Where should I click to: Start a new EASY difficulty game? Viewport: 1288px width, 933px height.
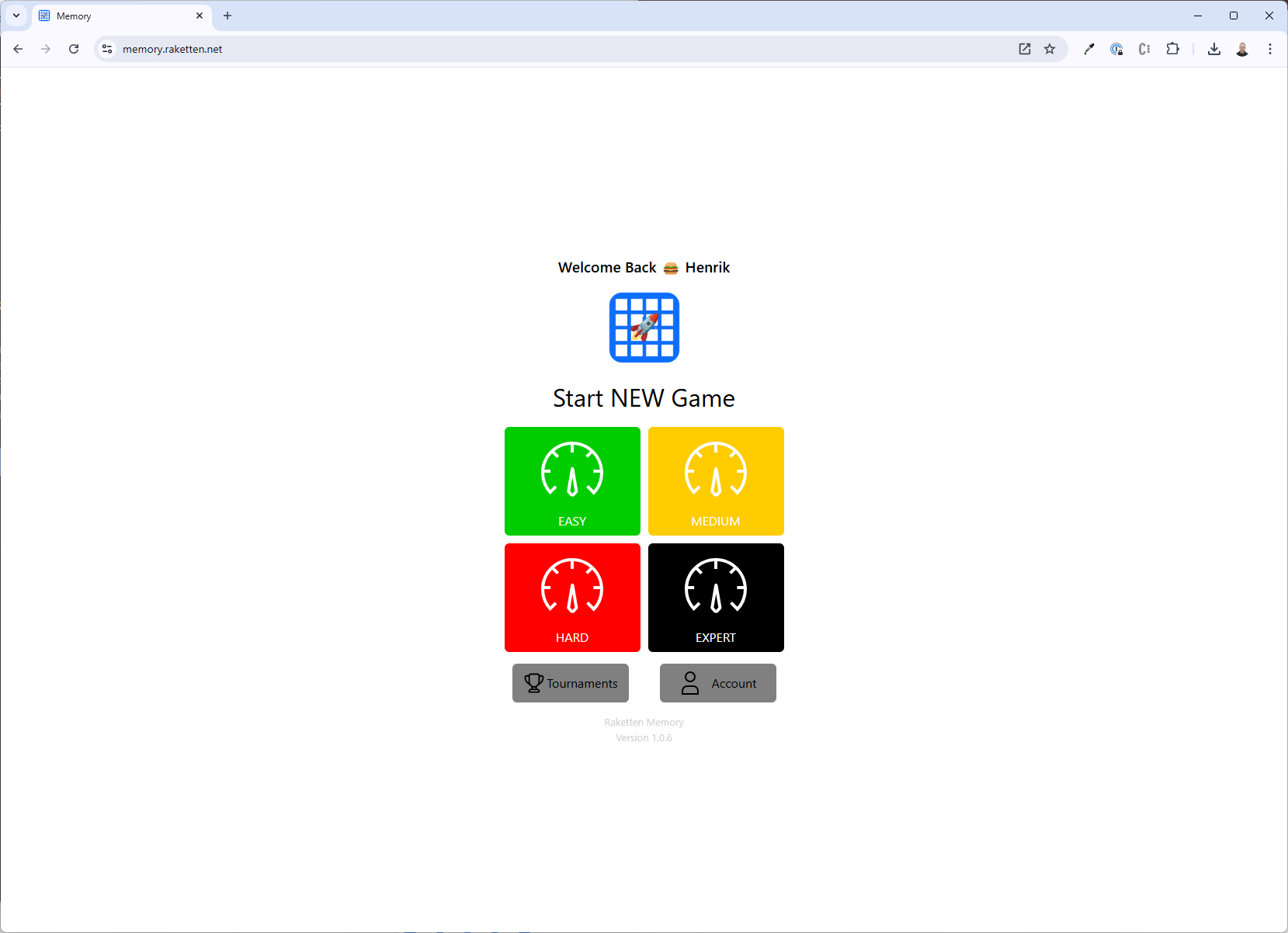[x=572, y=481]
